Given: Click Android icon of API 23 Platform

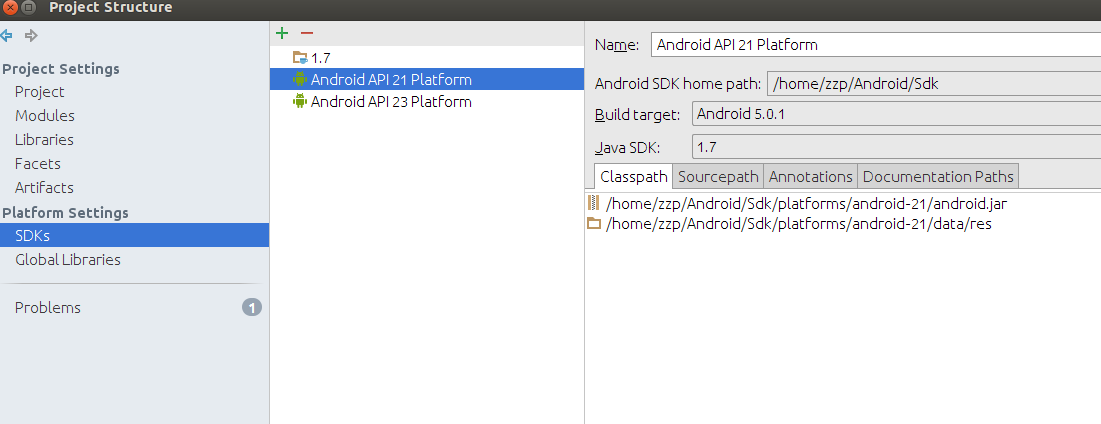Looking at the screenshot, I should (x=300, y=102).
